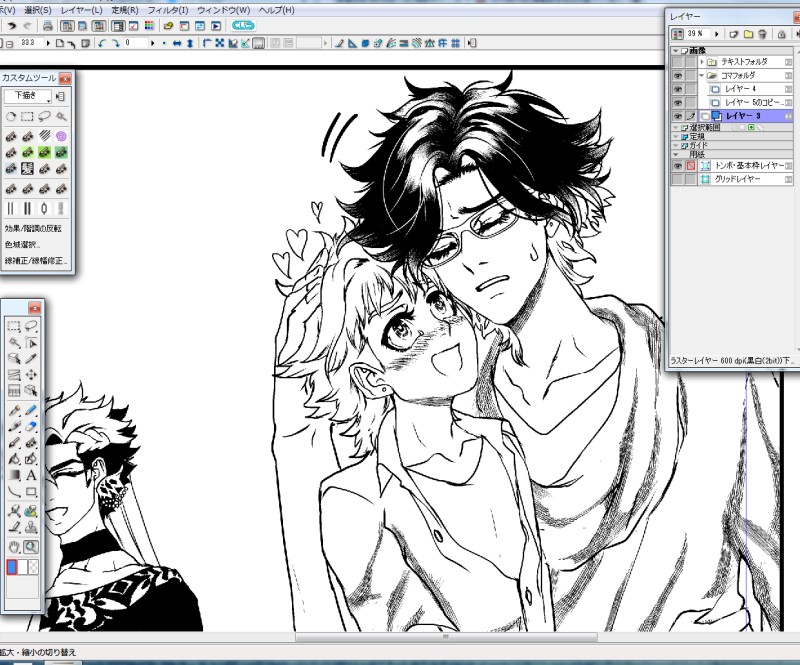Select the transparent checkered swatch
Screen dimensions: 800x665
coord(33,568)
